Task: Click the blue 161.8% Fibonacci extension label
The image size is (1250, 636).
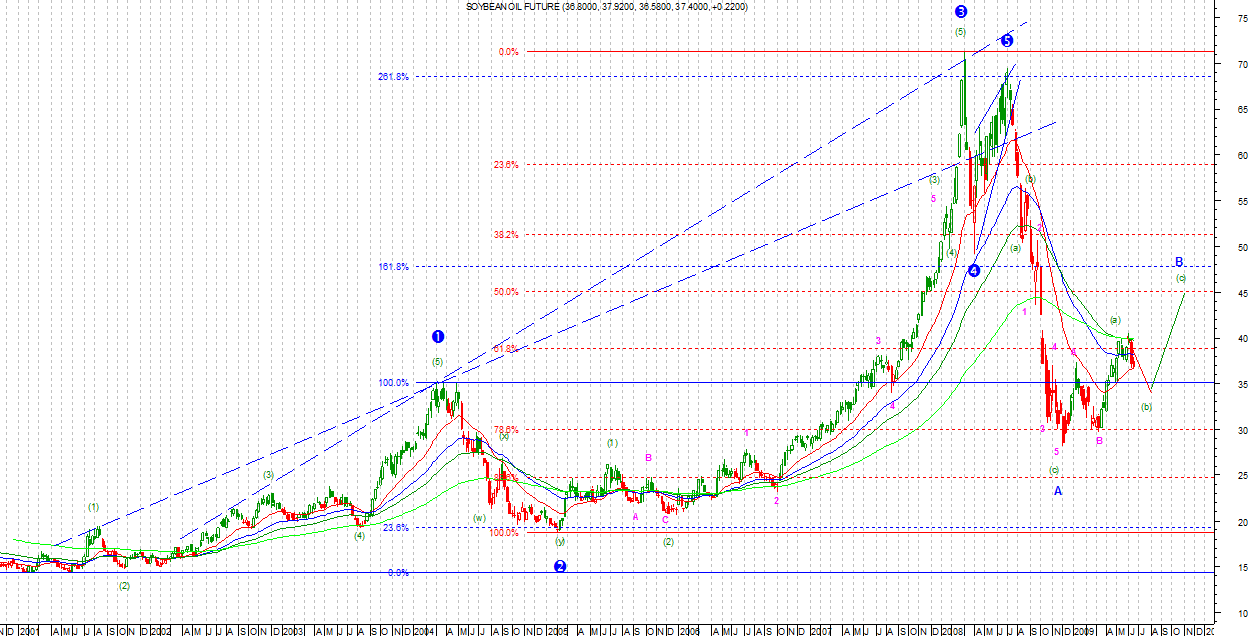Action: point(393,267)
